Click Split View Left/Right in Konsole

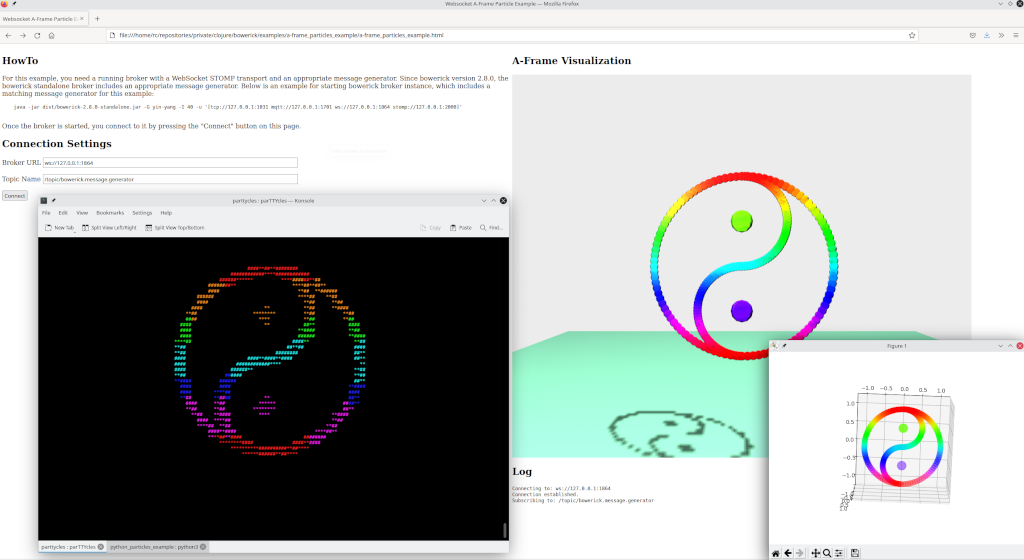[x=109, y=228]
